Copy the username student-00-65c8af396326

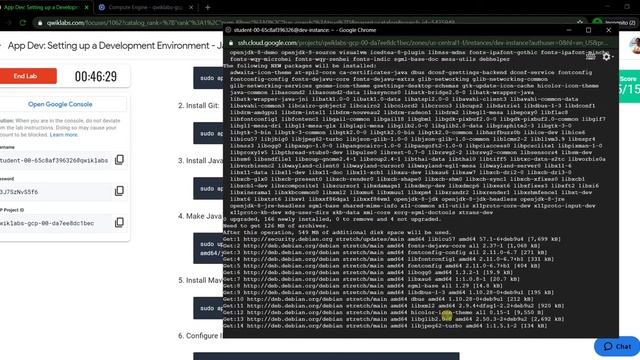click(119, 160)
